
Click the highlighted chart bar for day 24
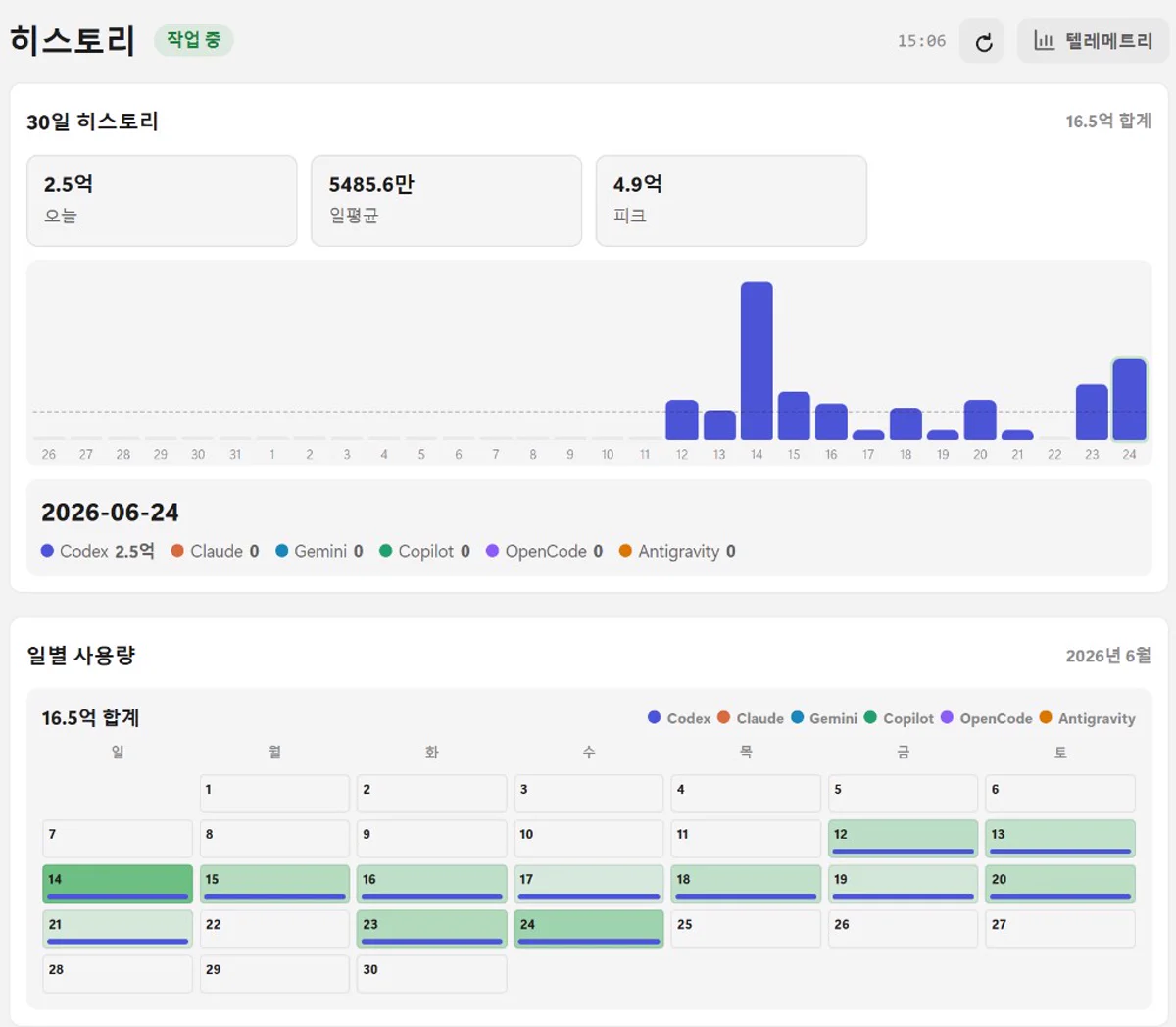pos(1129,399)
